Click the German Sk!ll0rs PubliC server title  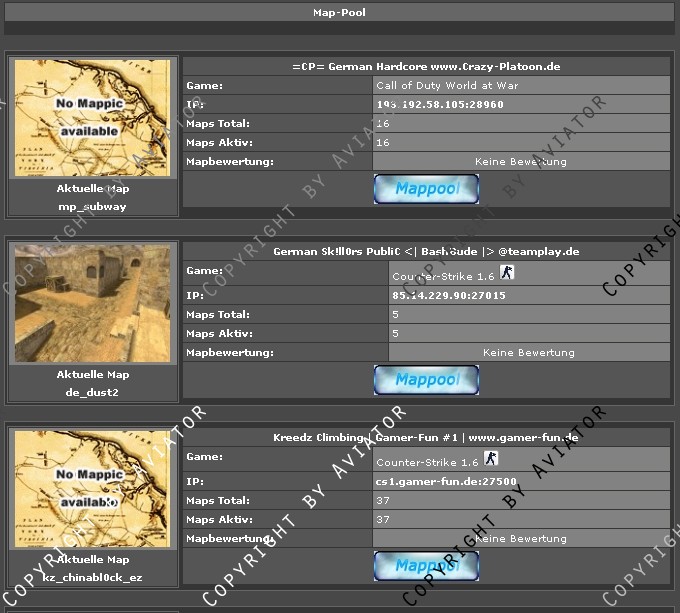[x=426, y=251]
